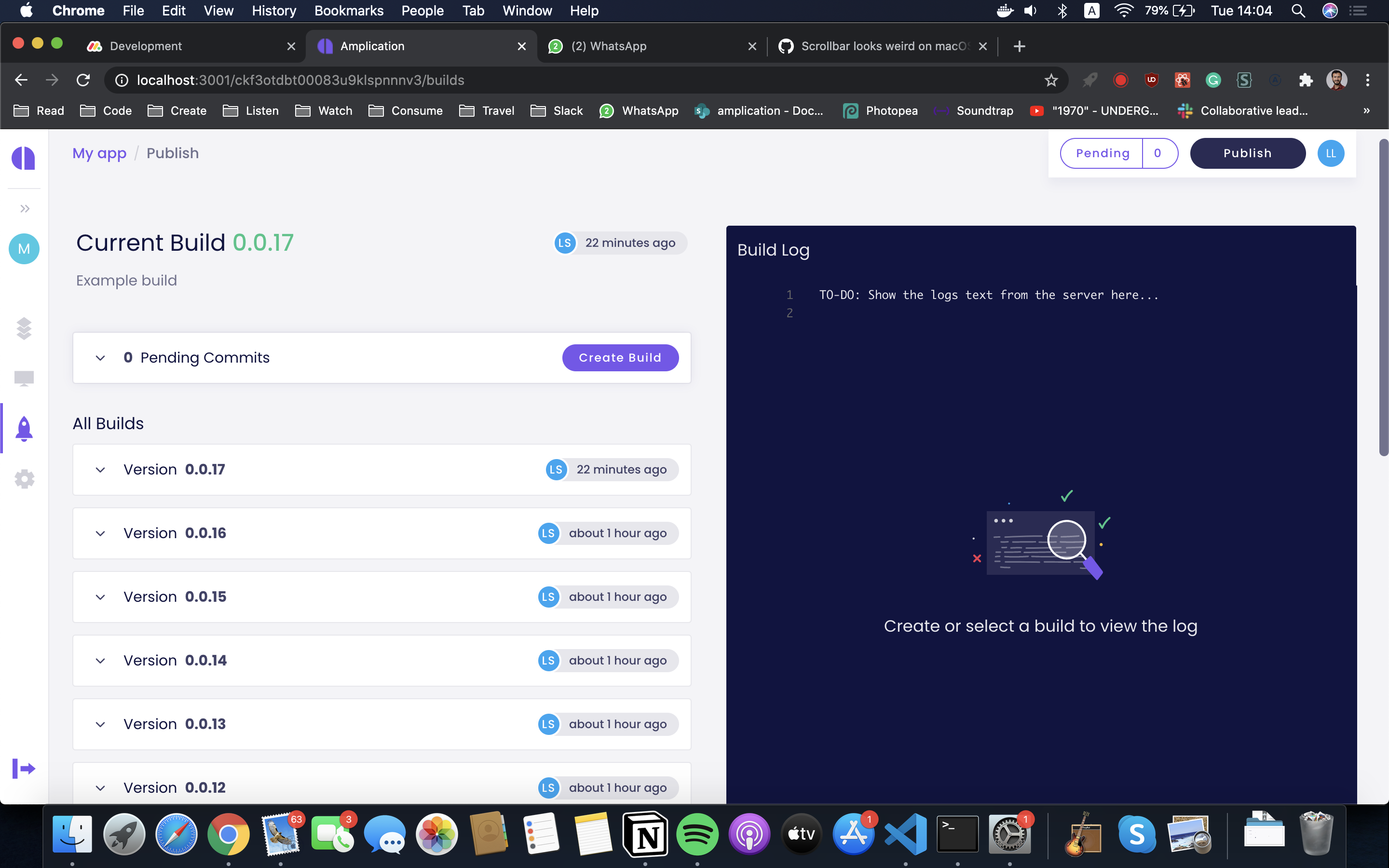This screenshot has width=1389, height=868.
Task: Open Terminal from the dock
Action: 957,834
